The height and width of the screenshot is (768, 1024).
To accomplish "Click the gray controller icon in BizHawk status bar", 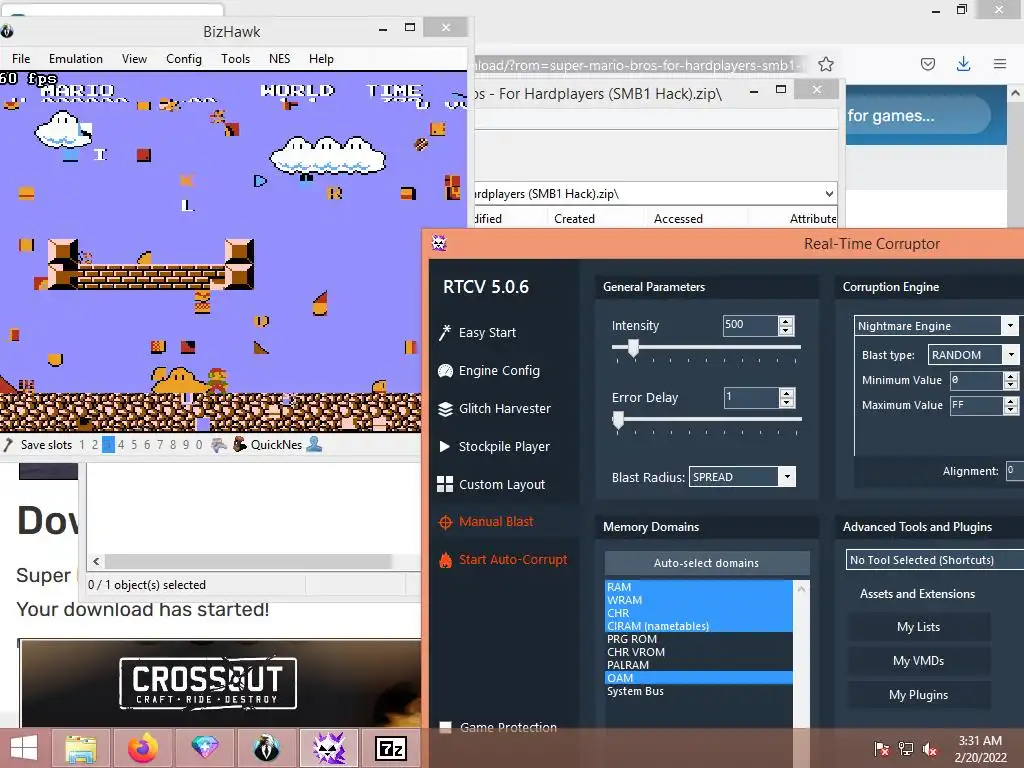I will [x=219, y=445].
